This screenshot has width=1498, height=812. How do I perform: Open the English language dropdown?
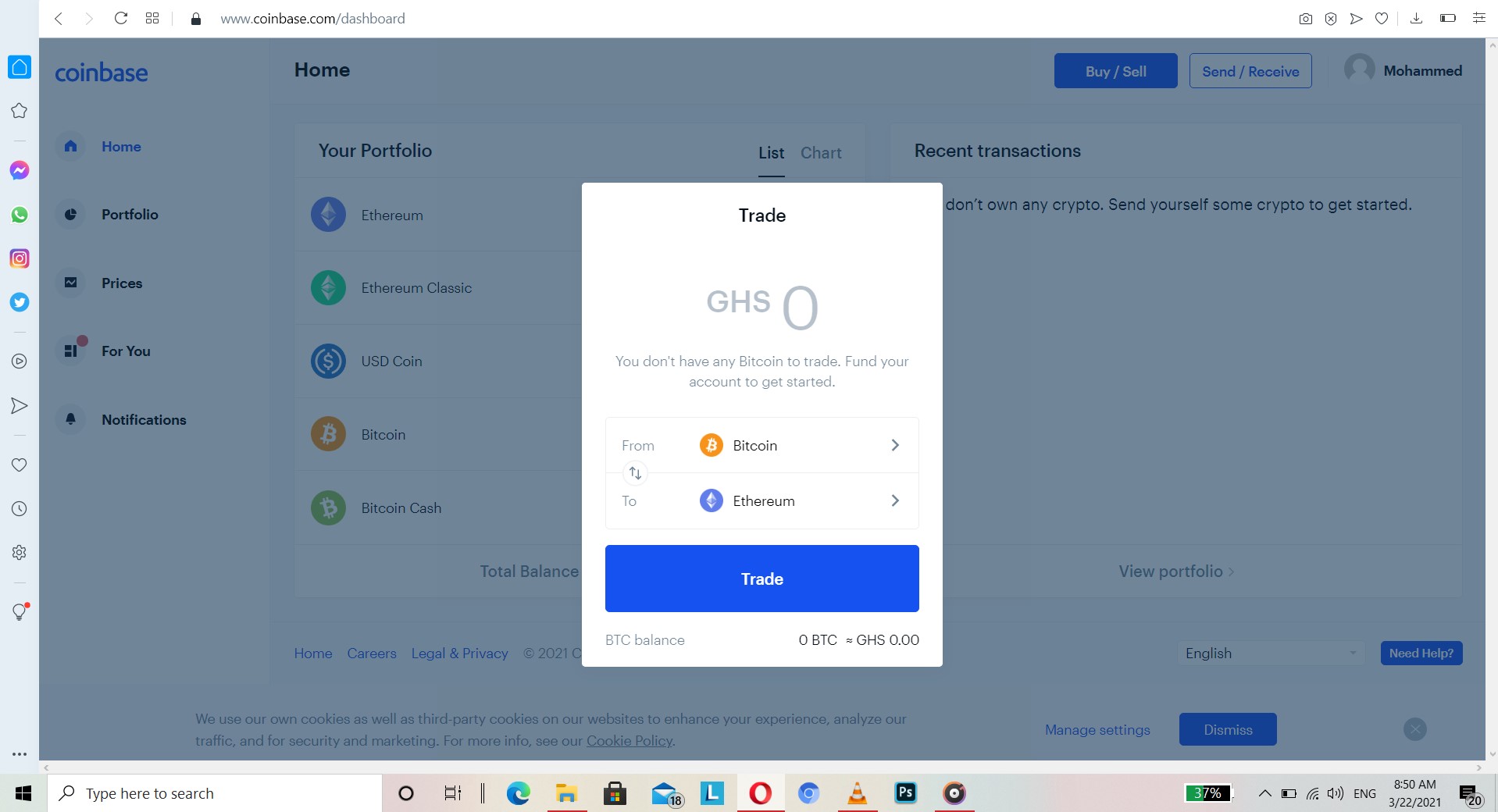tap(1271, 654)
